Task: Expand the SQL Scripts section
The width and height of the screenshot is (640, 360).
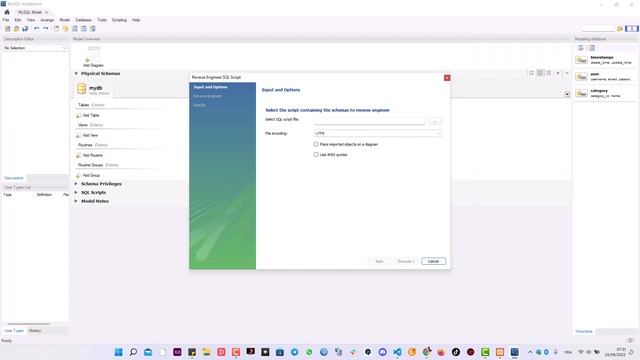Action: point(76,193)
